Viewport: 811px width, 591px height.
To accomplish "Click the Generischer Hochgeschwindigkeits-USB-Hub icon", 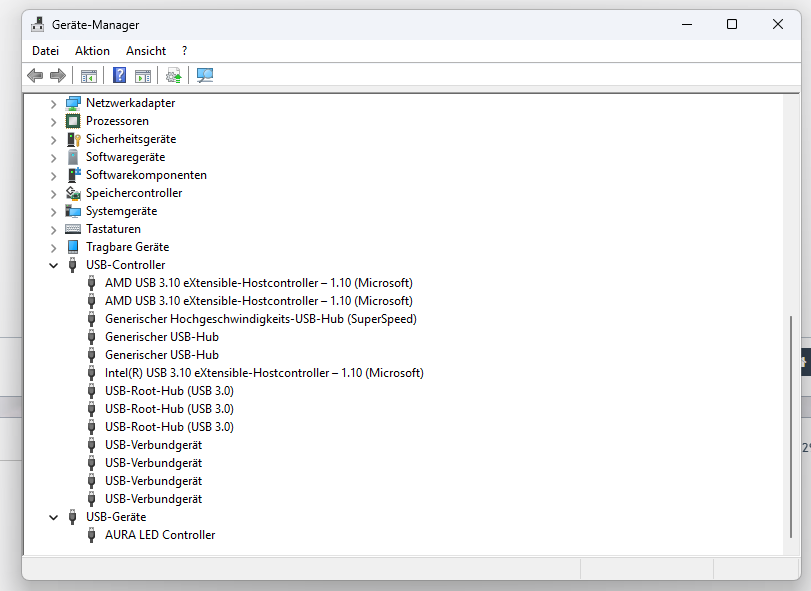I will pyautogui.click(x=92, y=319).
